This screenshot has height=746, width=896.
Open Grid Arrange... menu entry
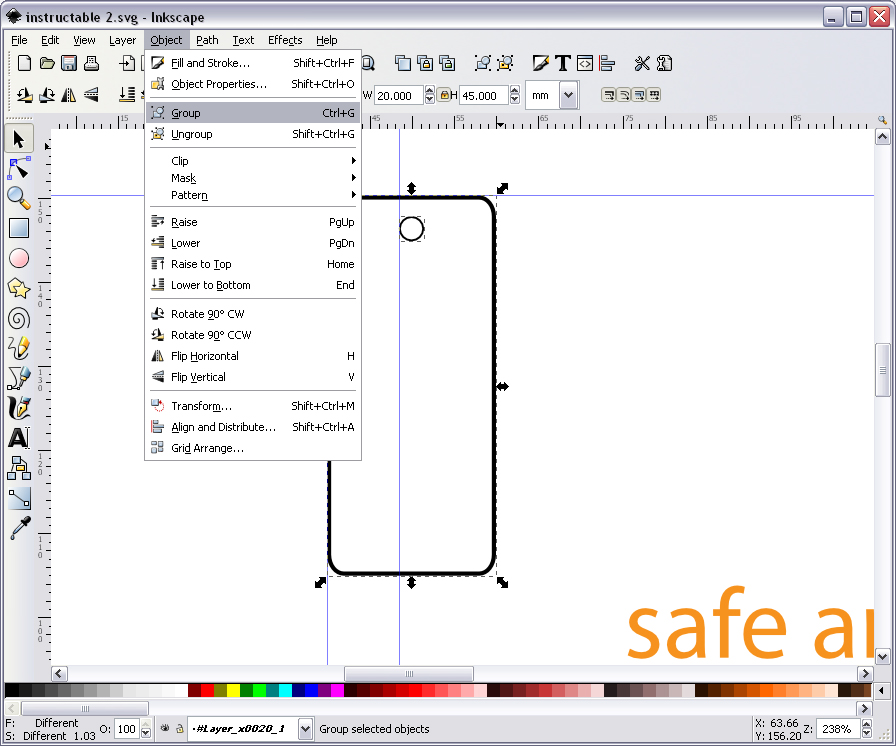(253, 448)
